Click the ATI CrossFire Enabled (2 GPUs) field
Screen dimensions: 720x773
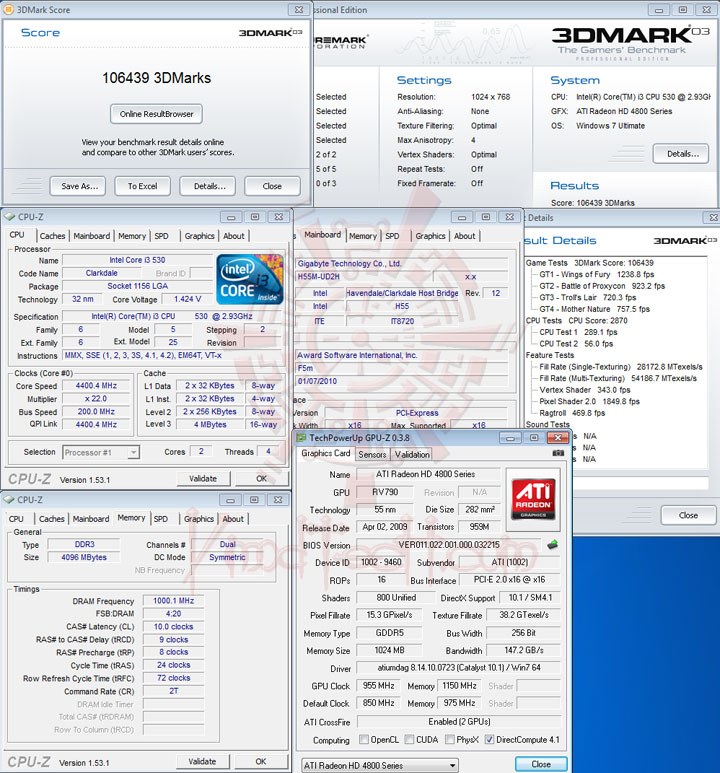point(459,722)
